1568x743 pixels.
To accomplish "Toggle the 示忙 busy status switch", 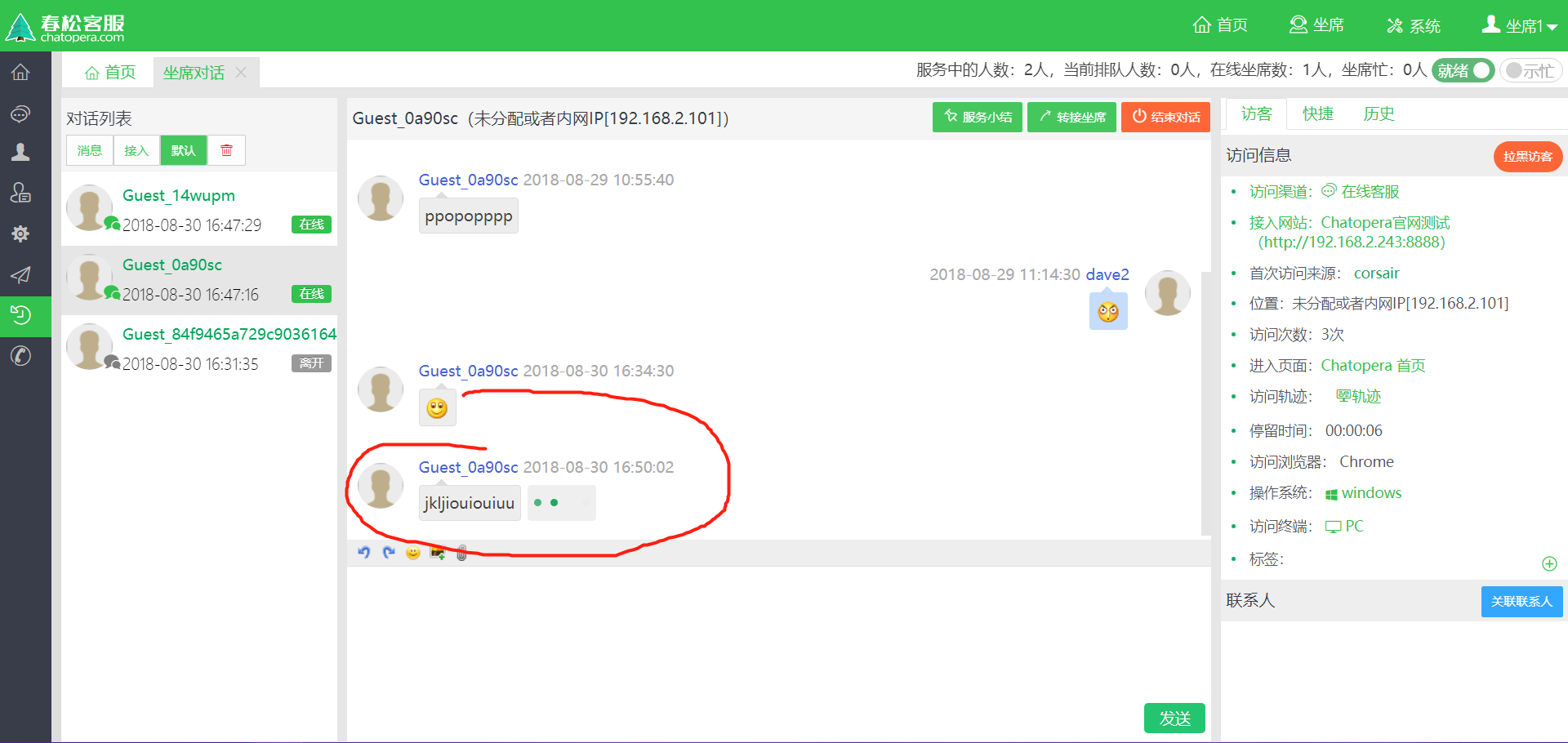I will 1530,70.
